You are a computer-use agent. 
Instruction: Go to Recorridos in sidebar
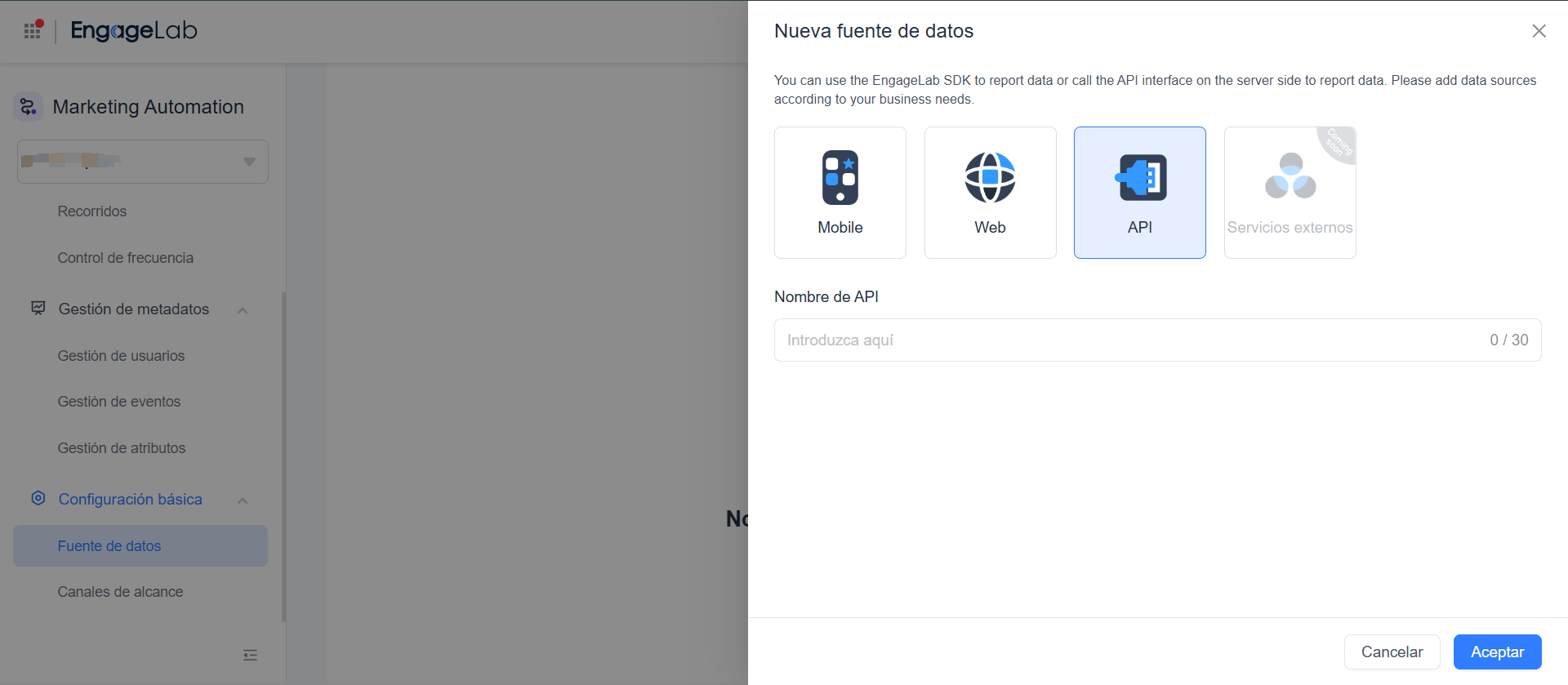click(92, 211)
